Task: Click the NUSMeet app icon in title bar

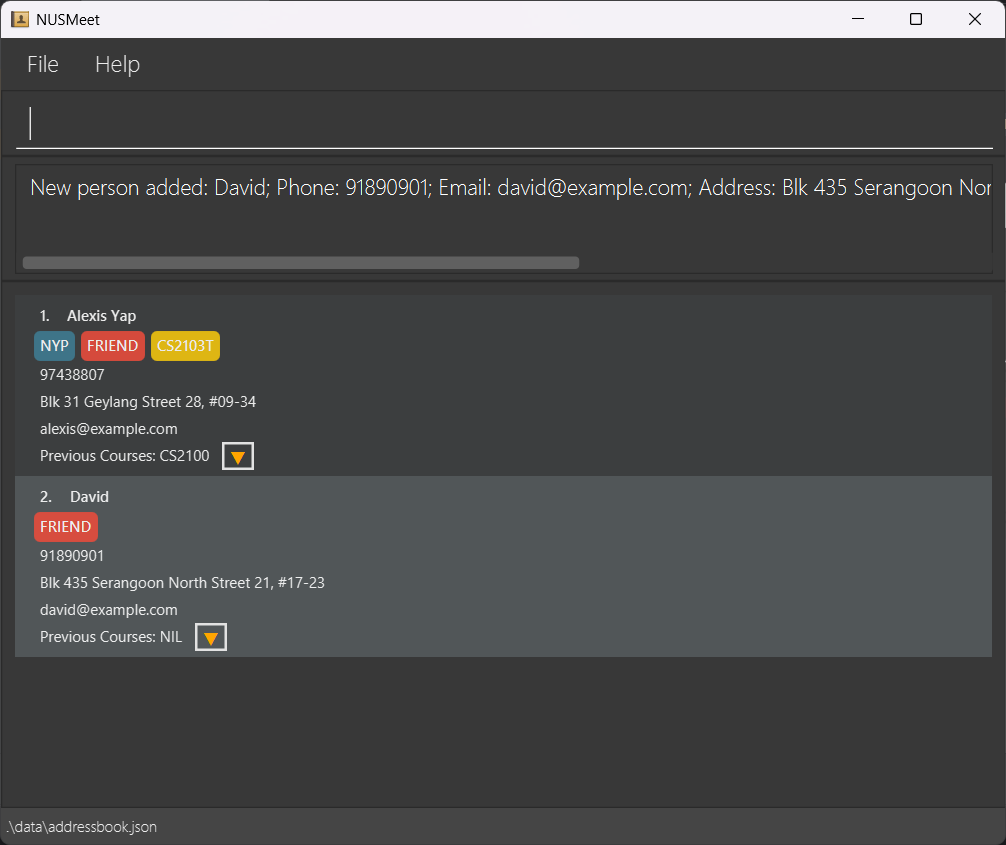Action: tap(20, 19)
